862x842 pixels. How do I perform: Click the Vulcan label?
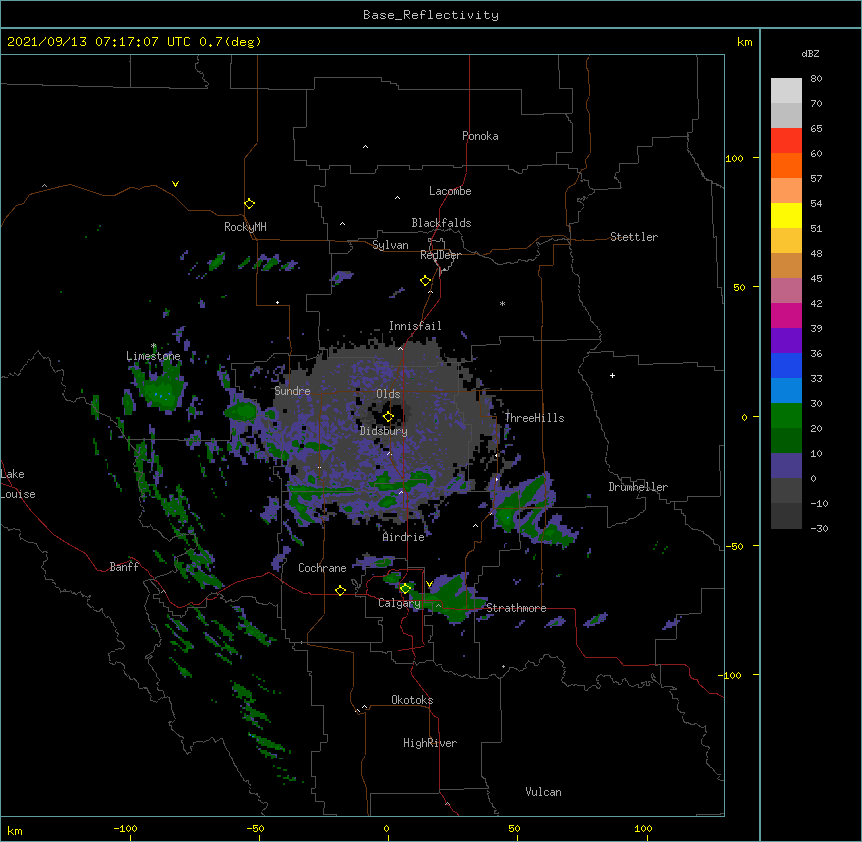543,792
